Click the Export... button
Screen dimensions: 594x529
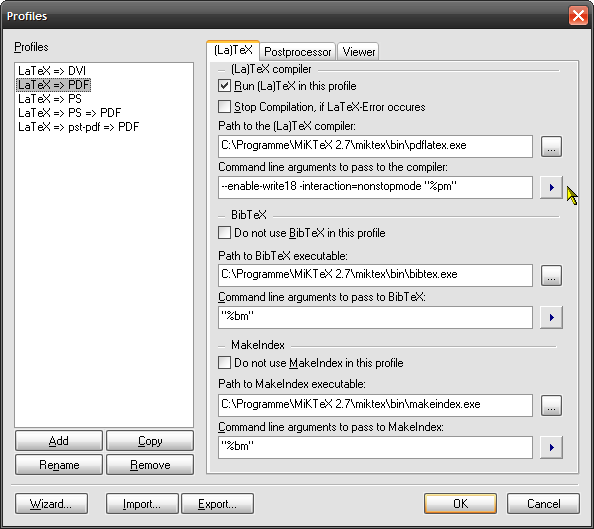click(x=217, y=504)
